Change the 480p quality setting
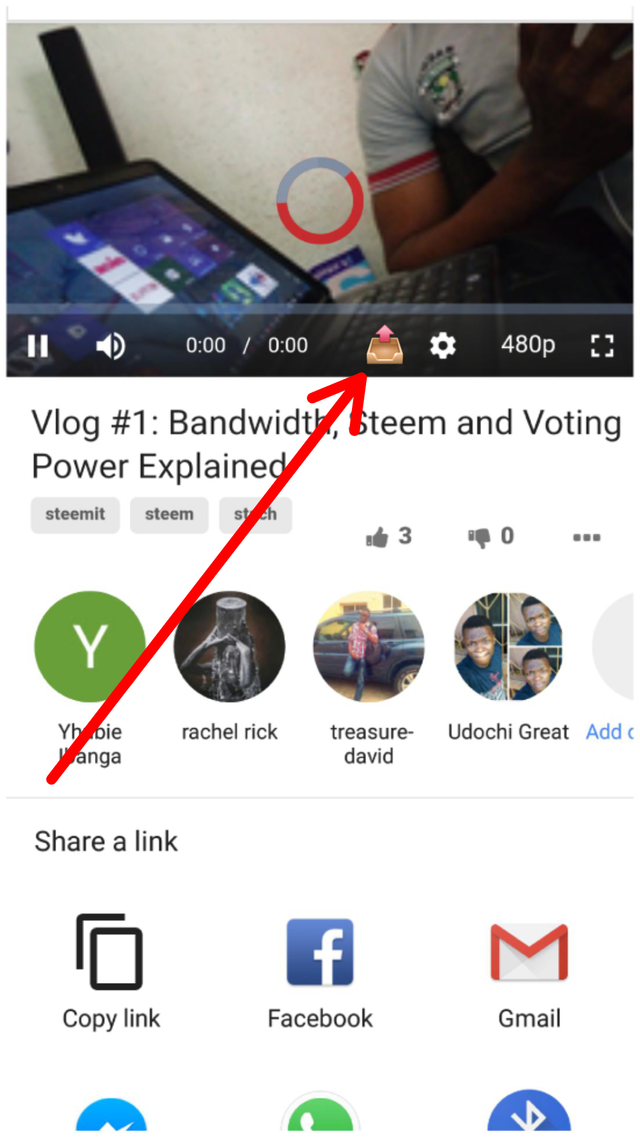 click(x=528, y=345)
